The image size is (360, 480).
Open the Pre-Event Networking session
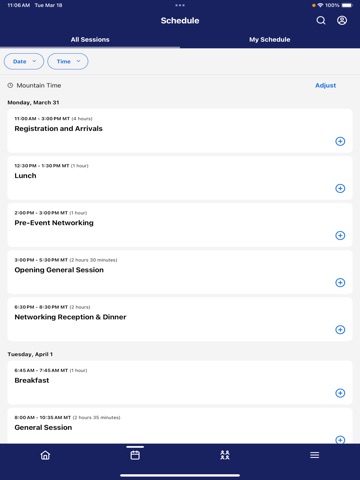tap(180, 225)
